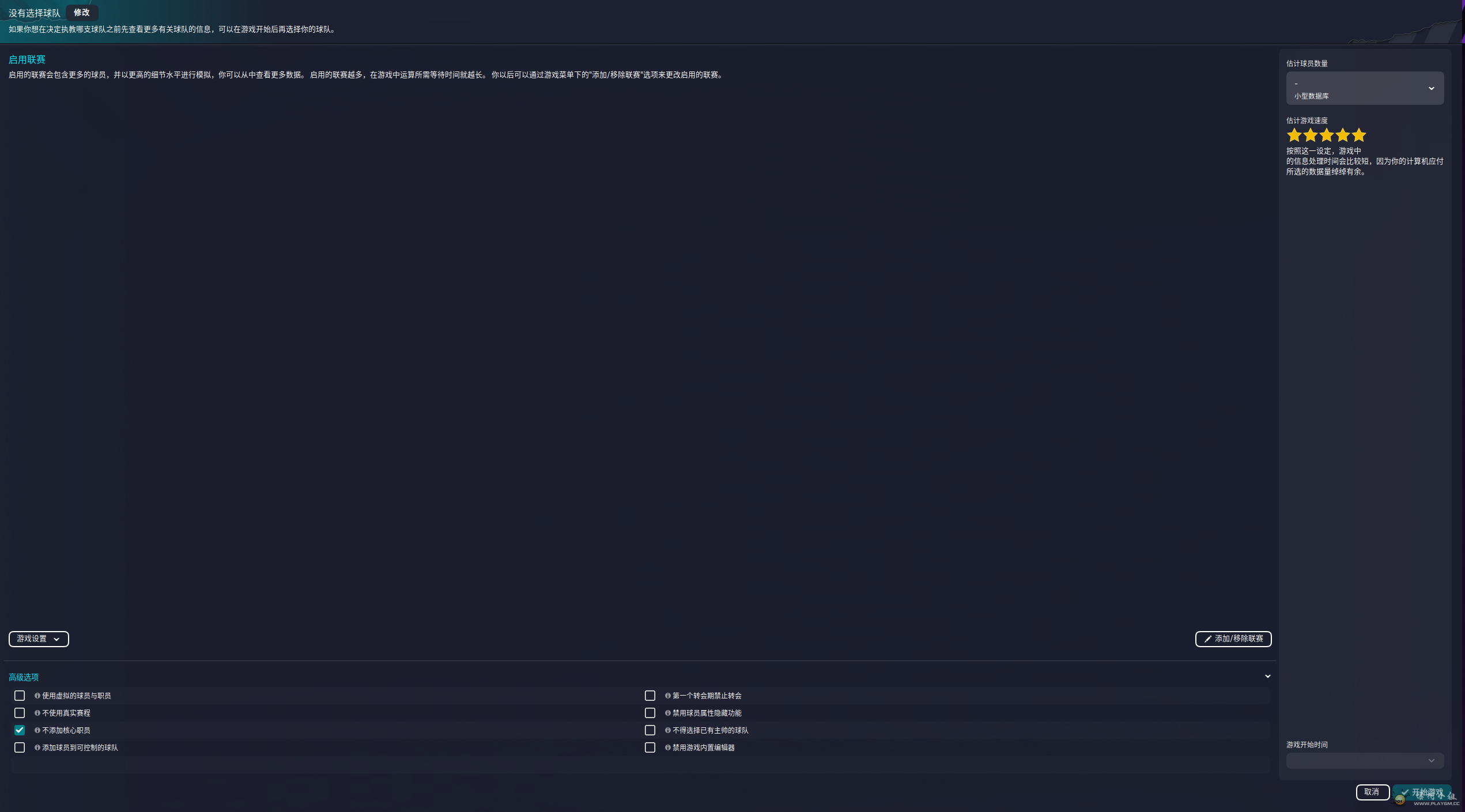Click info icon beside 使用虚拟的球员与职员
This screenshot has height=812, width=1465.
point(37,696)
